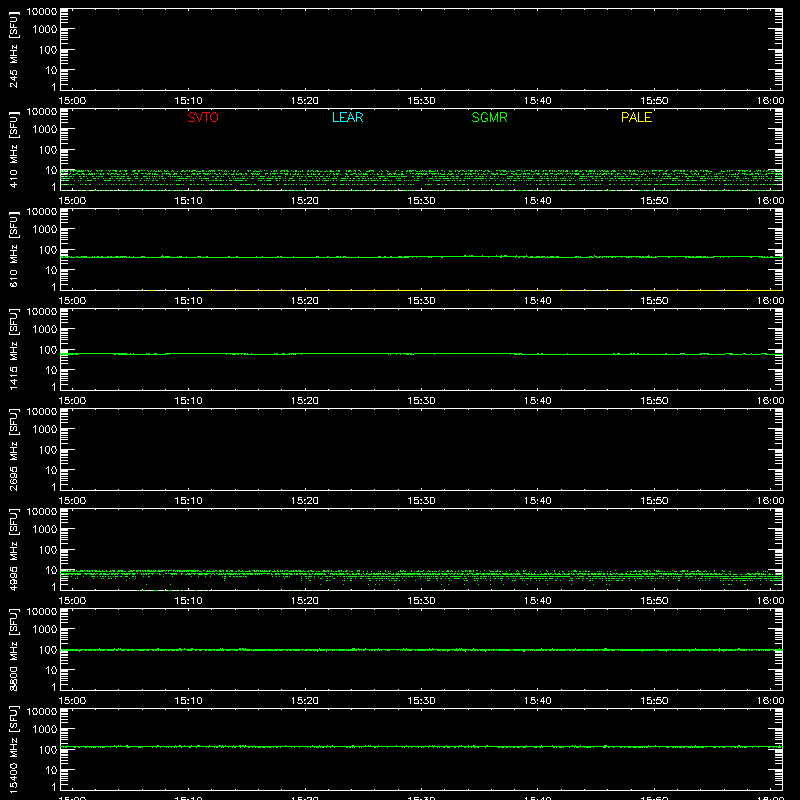The width and height of the screenshot is (800, 800).
Task: Click the green trace in 610 MHz panel
Action: pos(421,257)
